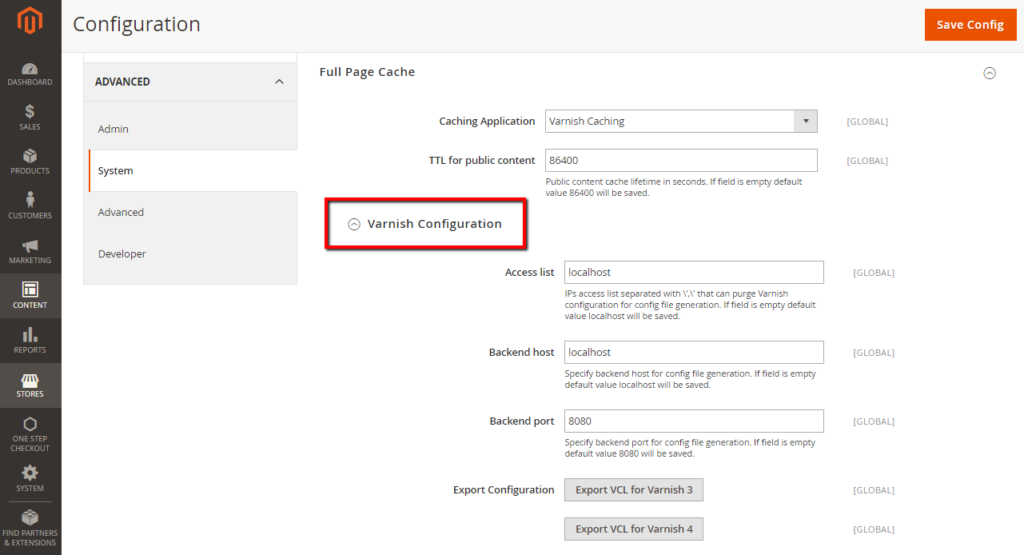Click the Access list label

pyautogui.click(x=530, y=272)
